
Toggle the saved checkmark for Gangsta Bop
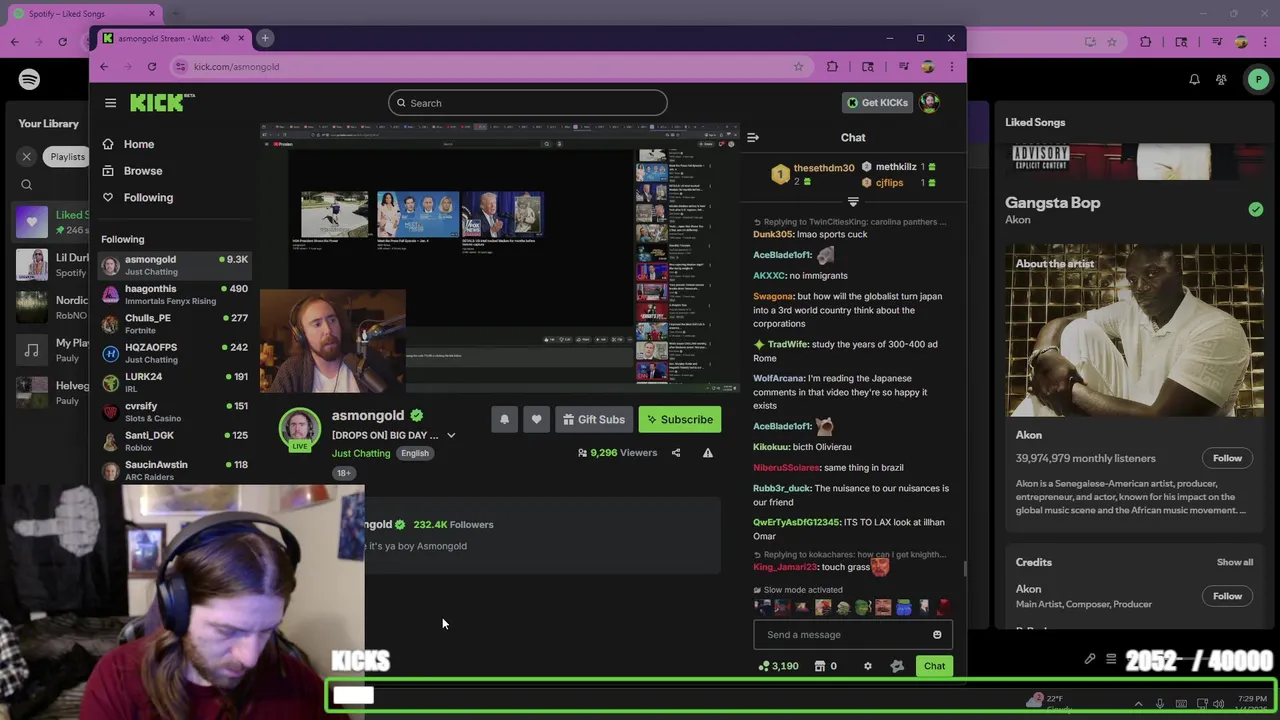[x=1255, y=210]
